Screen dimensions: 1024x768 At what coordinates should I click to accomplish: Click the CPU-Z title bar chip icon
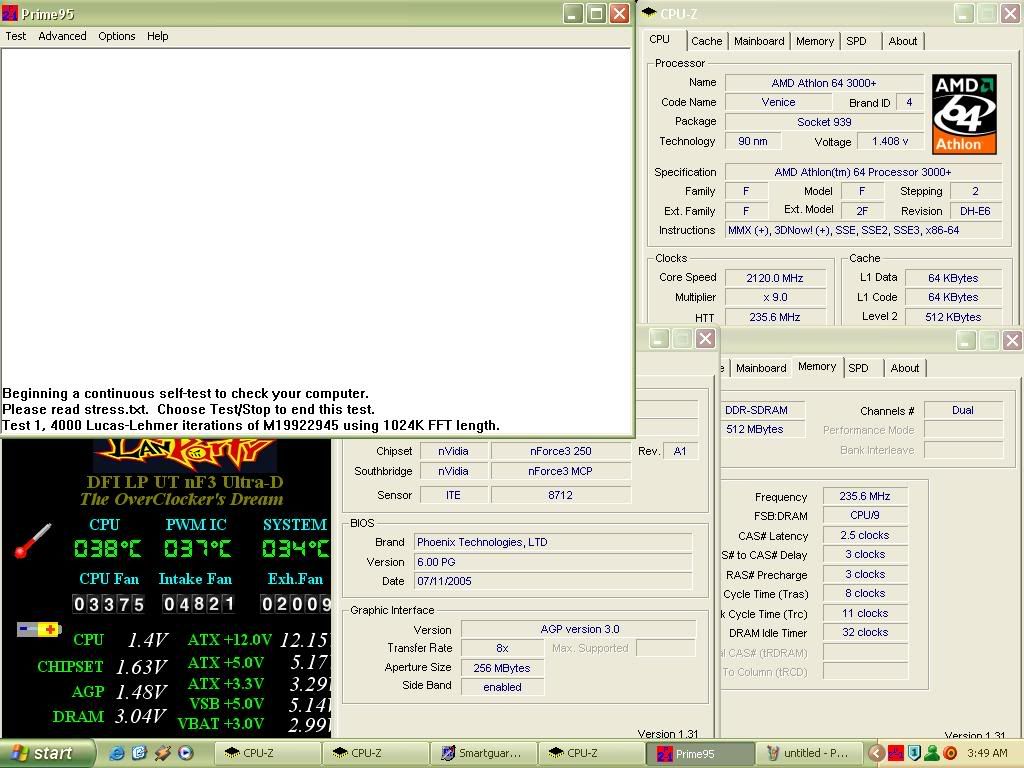point(648,12)
